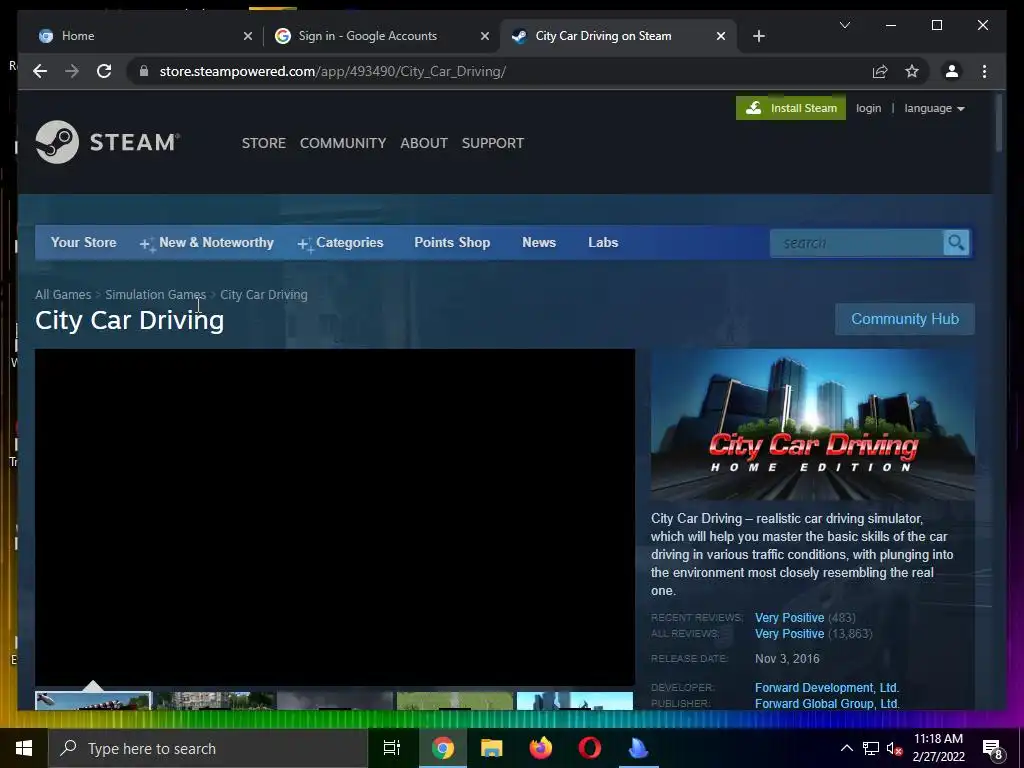Close the City Car Driving on Steam tab
The height and width of the screenshot is (768, 1024).
(x=720, y=36)
